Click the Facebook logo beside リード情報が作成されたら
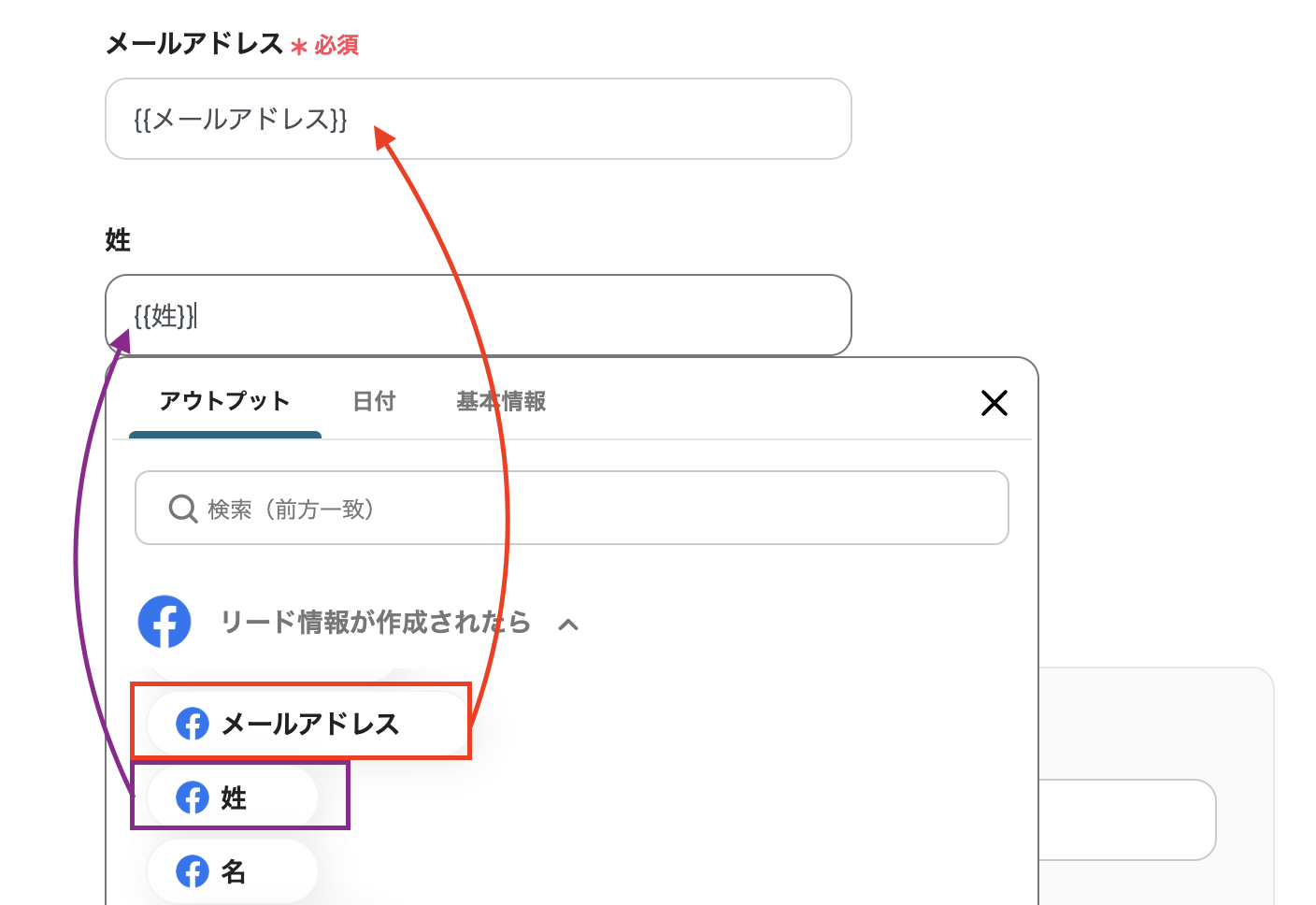The width and height of the screenshot is (1316, 905). (164, 622)
